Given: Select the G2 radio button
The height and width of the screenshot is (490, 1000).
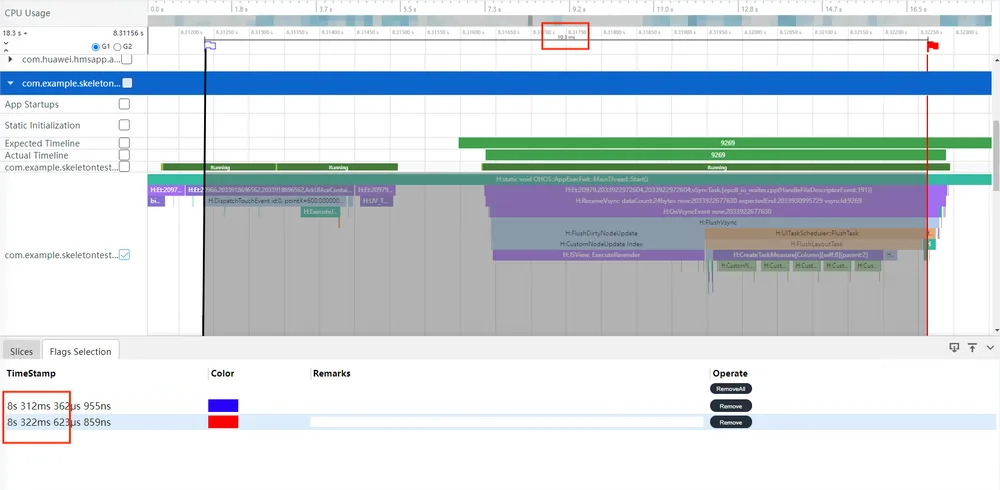Looking at the screenshot, I should pyautogui.click(x=117, y=47).
